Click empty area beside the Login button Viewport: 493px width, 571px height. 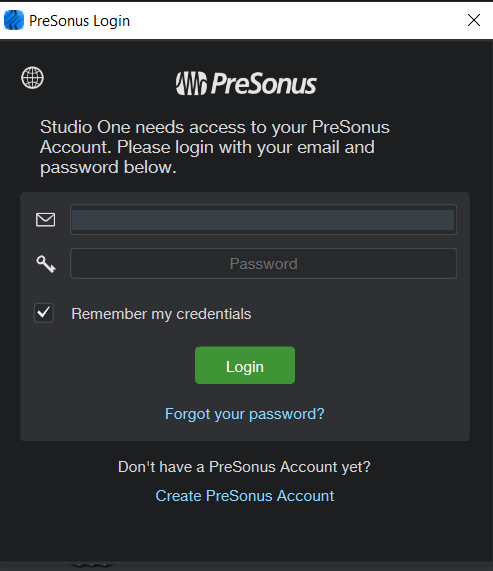pyautogui.click(x=379, y=365)
